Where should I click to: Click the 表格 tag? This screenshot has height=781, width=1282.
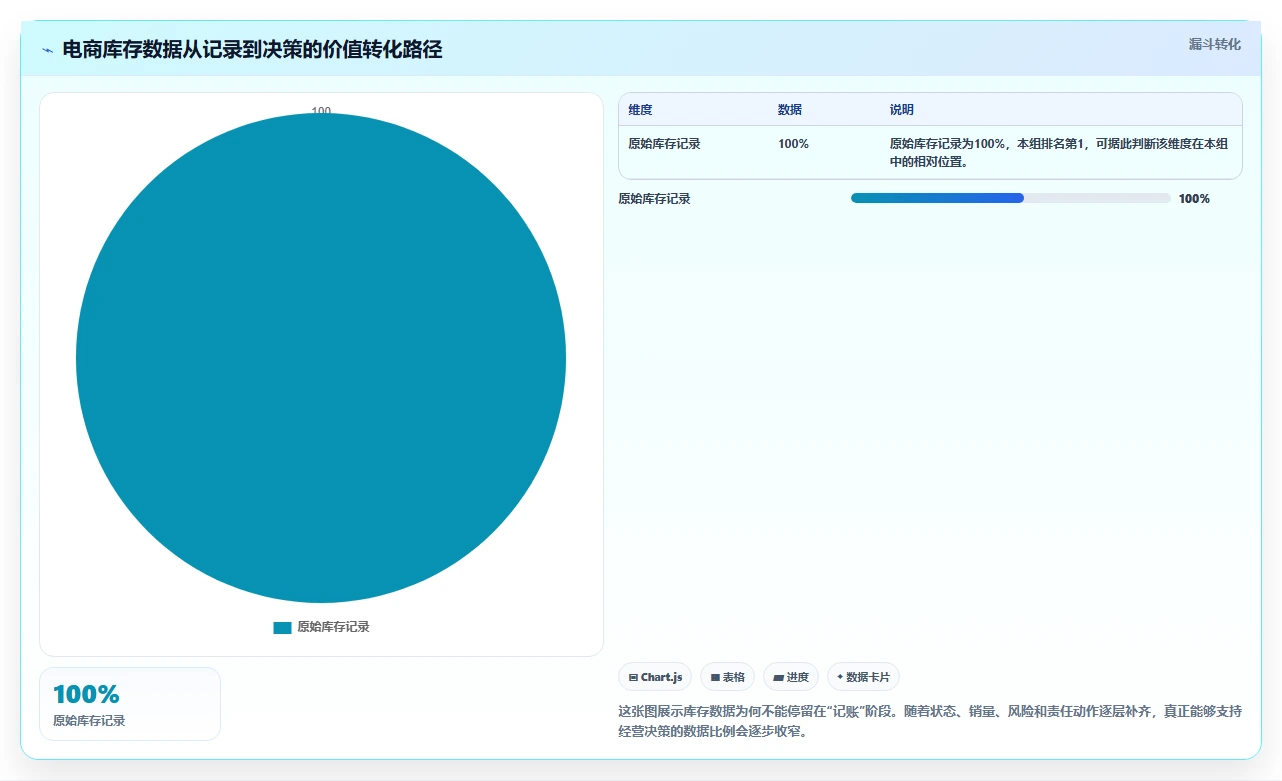click(728, 677)
